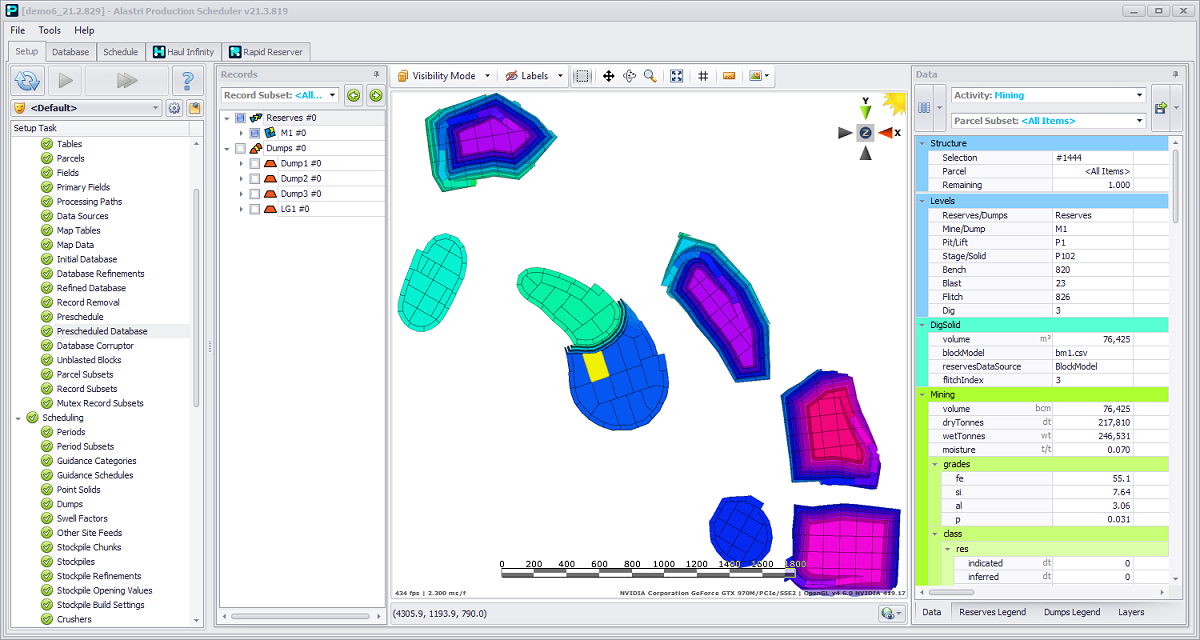Open the Visibility Mode dropdown
This screenshot has width=1200, height=640.
click(x=444, y=76)
